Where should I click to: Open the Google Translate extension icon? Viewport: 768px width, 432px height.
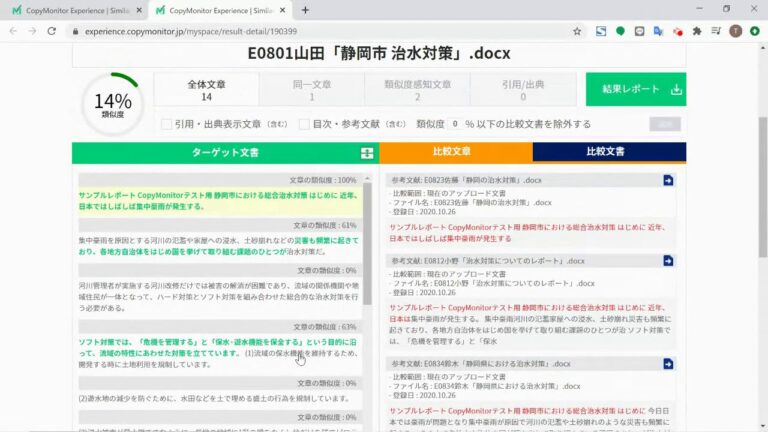click(658, 31)
